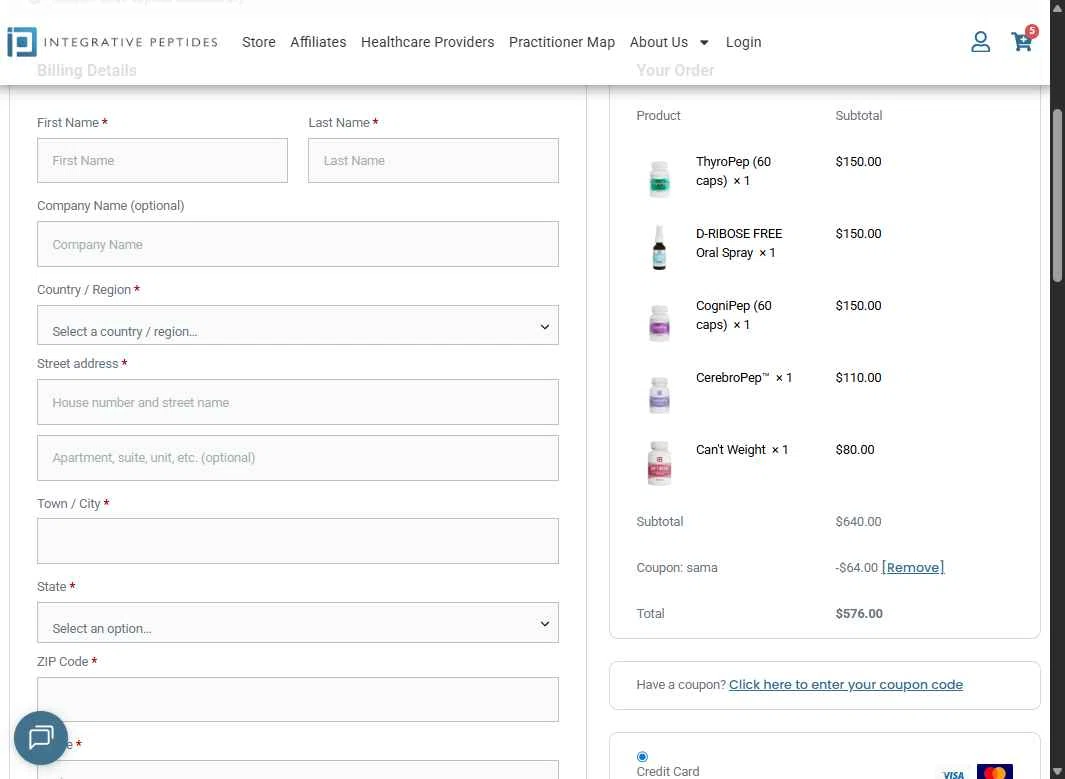Expand the About Us menu arrow
This screenshot has width=1065, height=779.
pyautogui.click(x=704, y=43)
